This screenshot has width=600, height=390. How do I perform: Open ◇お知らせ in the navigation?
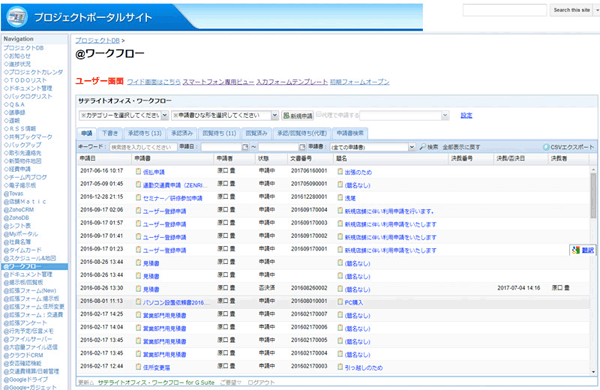tap(17, 56)
